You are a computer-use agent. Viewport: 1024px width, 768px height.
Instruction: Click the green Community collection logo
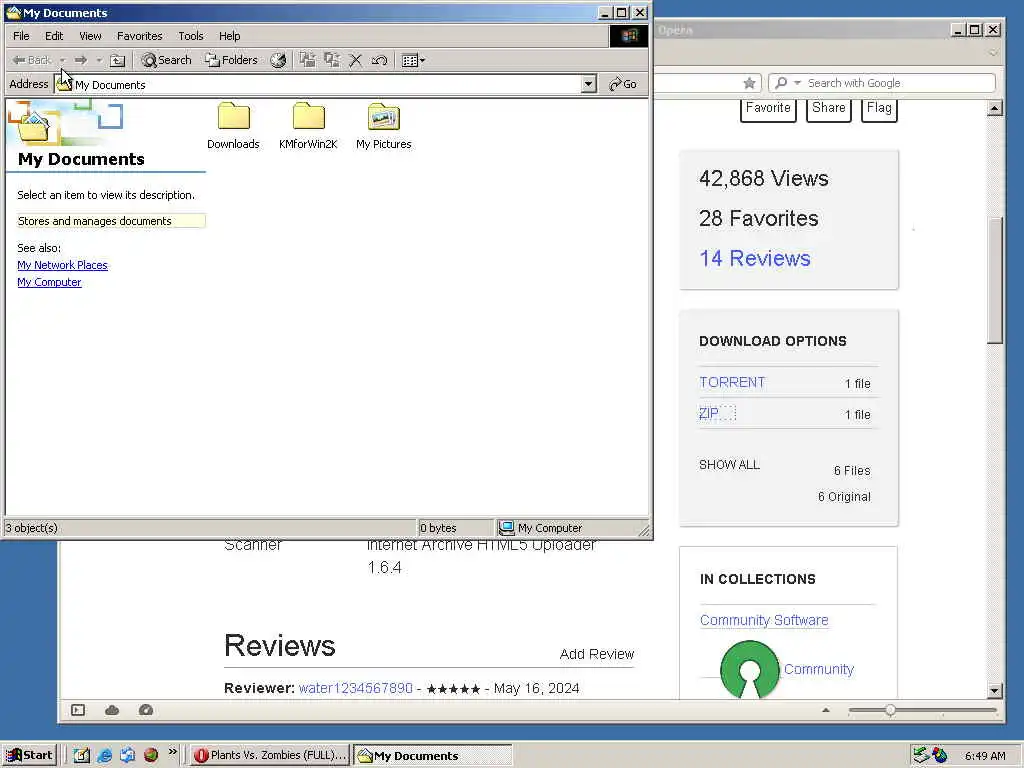[x=750, y=669]
